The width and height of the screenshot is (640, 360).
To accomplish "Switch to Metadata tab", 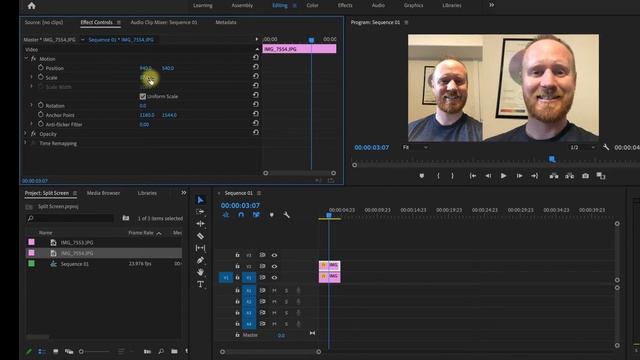I will click(x=226, y=22).
